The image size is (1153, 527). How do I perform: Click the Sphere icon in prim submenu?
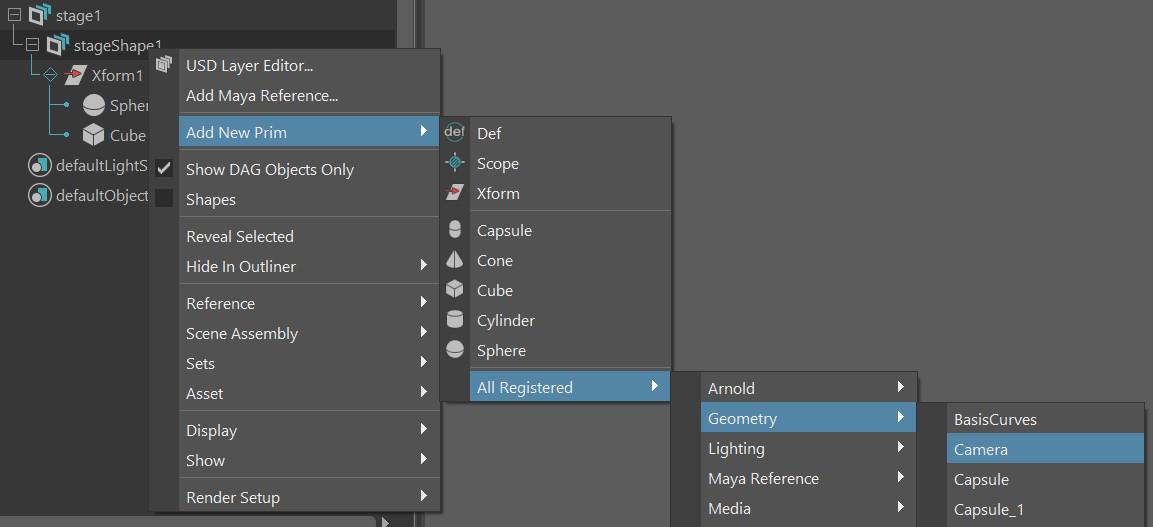[x=455, y=350]
